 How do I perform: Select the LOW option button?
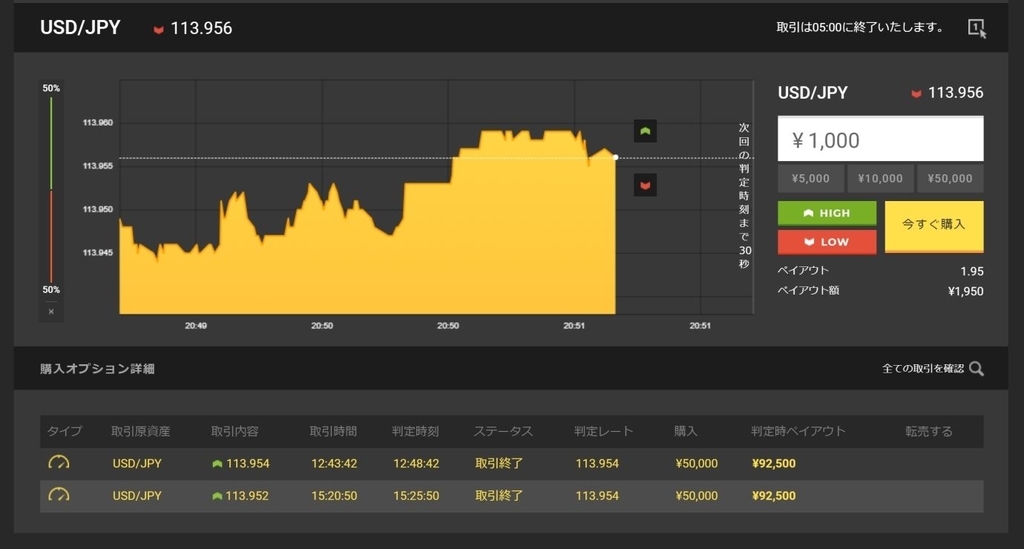[827, 242]
